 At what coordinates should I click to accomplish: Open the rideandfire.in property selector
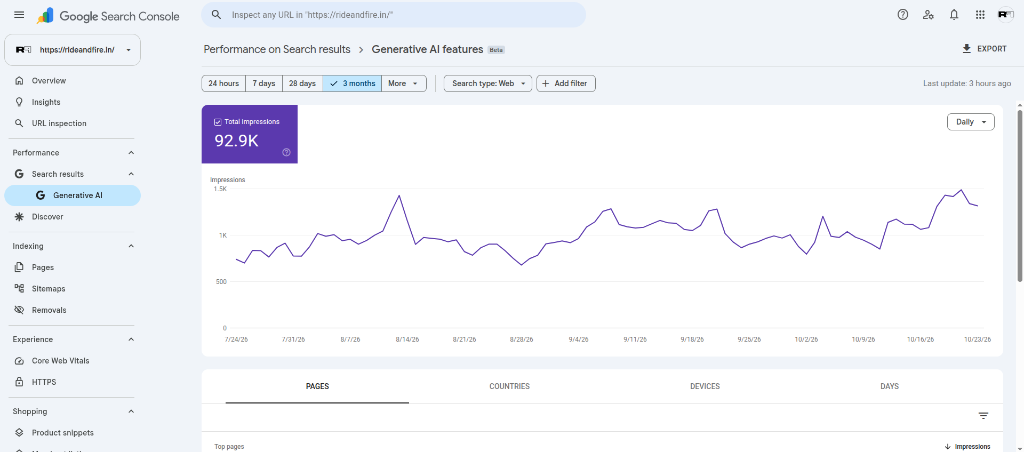[72, 50]
